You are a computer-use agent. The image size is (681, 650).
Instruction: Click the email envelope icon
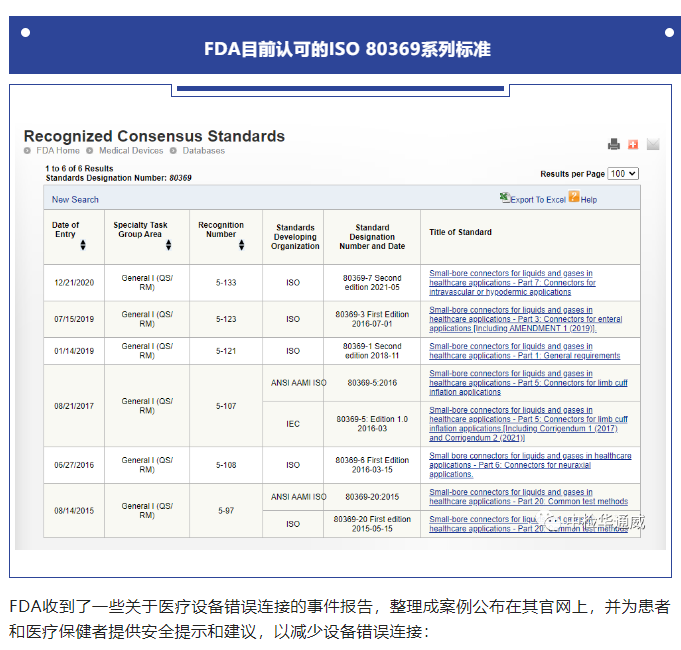point(652,144)
